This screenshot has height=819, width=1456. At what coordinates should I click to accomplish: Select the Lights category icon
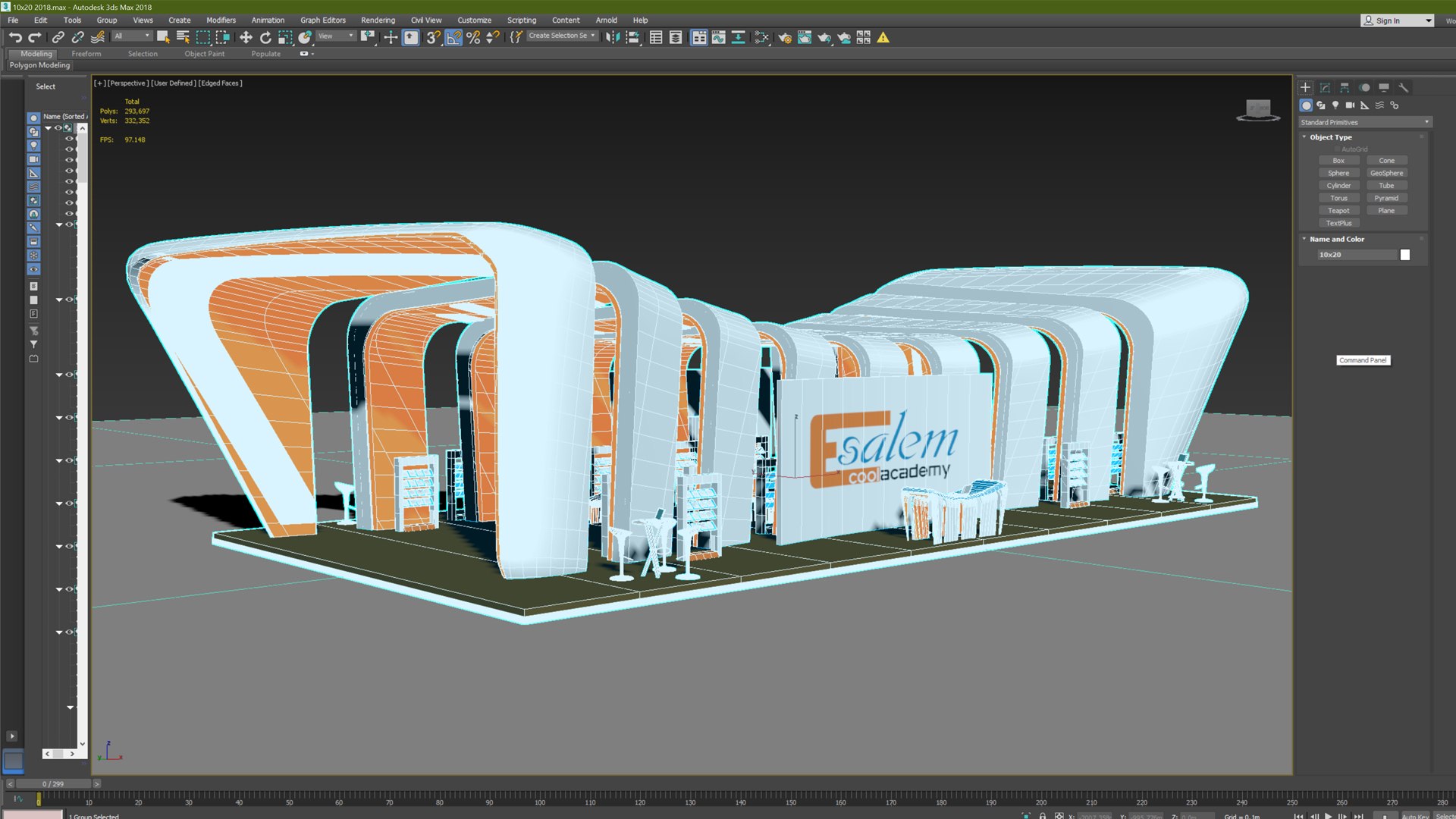1335,105
